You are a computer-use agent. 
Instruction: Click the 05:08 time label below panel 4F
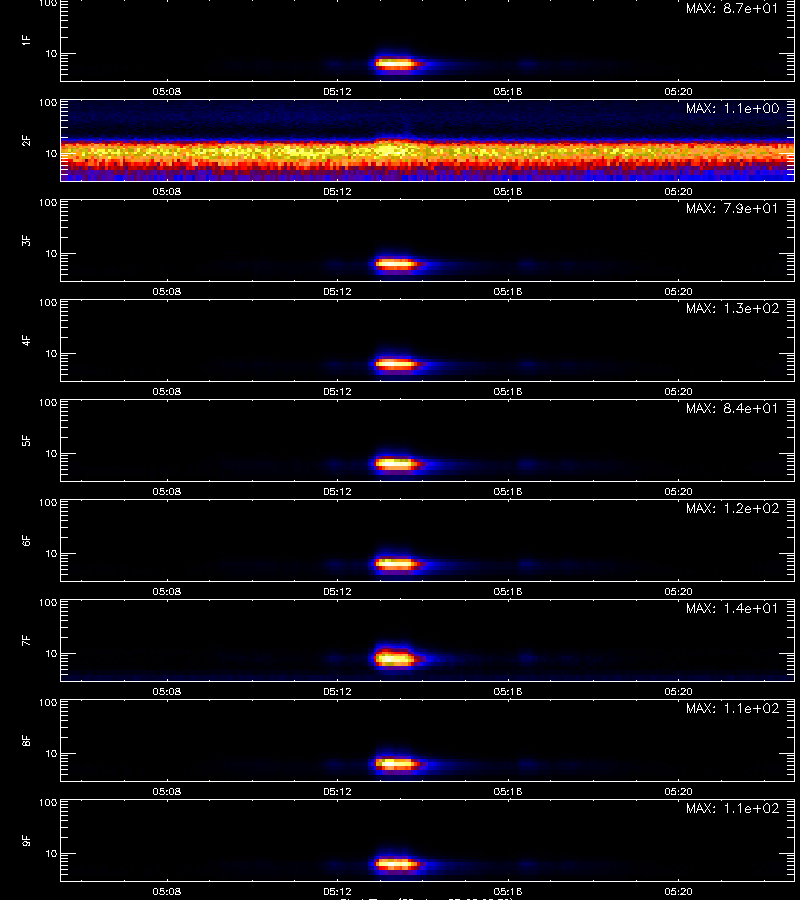click(x=166, y=391)
